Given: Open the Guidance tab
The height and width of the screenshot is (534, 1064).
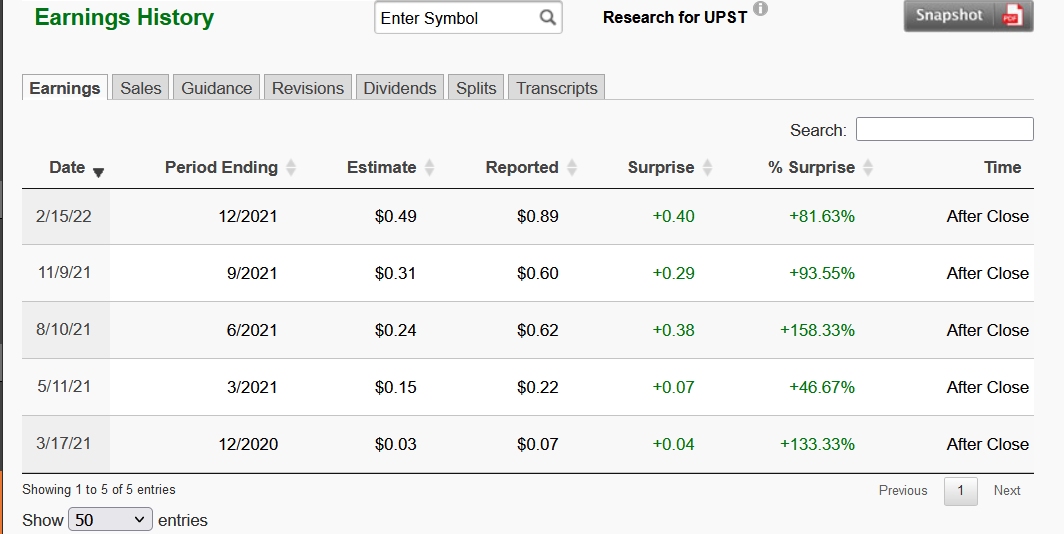Looking at the screenshot, I should (216, 88).
